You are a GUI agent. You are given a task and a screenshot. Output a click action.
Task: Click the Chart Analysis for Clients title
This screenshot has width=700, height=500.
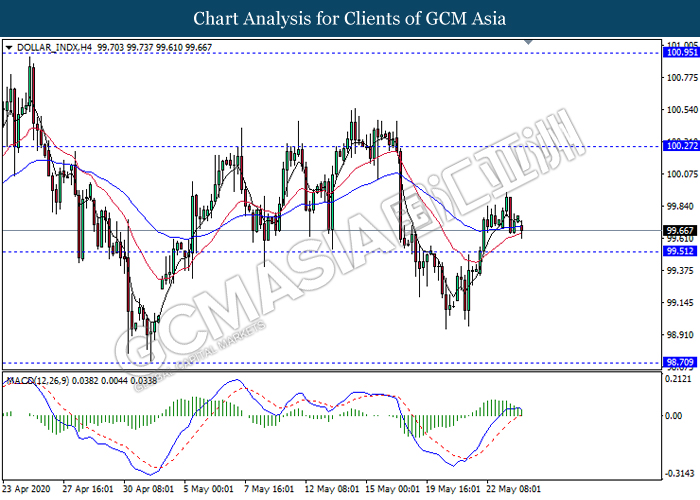point(350,19)
